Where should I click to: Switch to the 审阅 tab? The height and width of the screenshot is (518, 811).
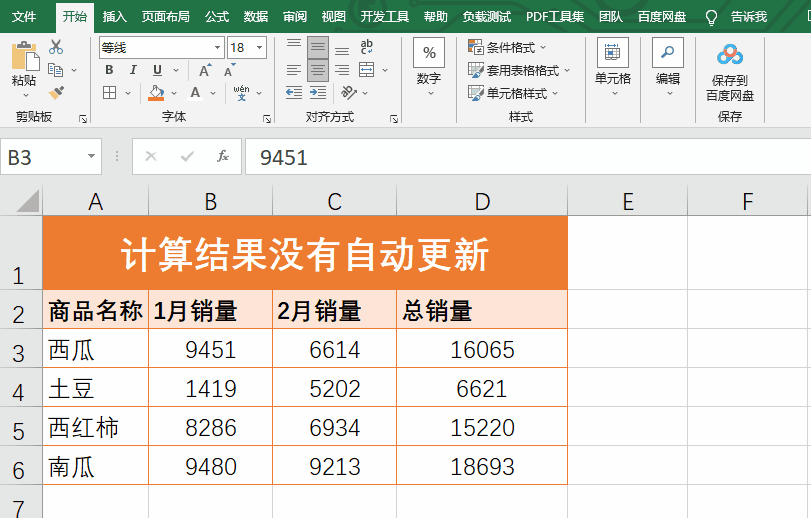click(295, 17)
